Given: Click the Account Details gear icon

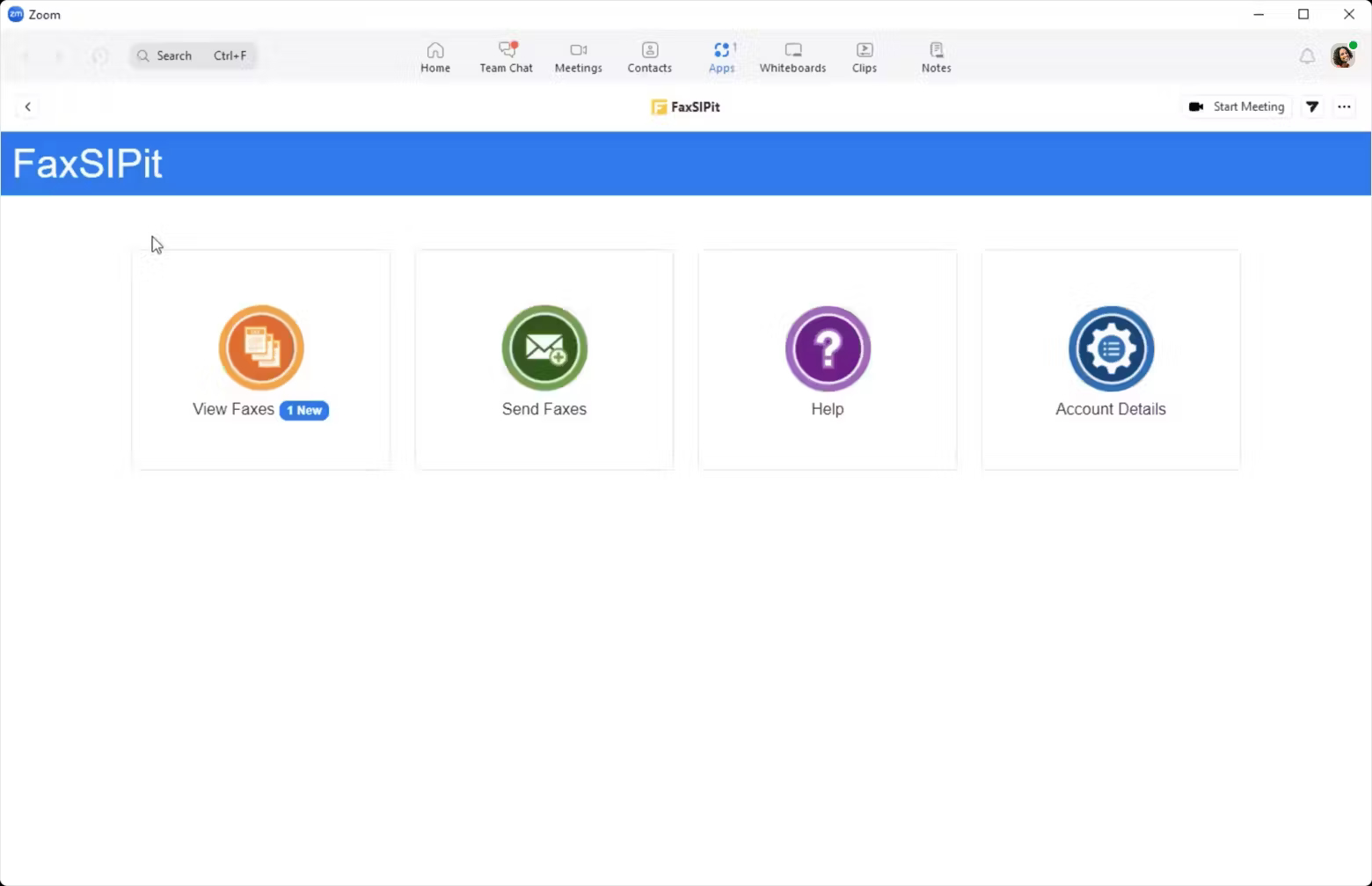Looking at the screenshot, I should click(1110, 347).
